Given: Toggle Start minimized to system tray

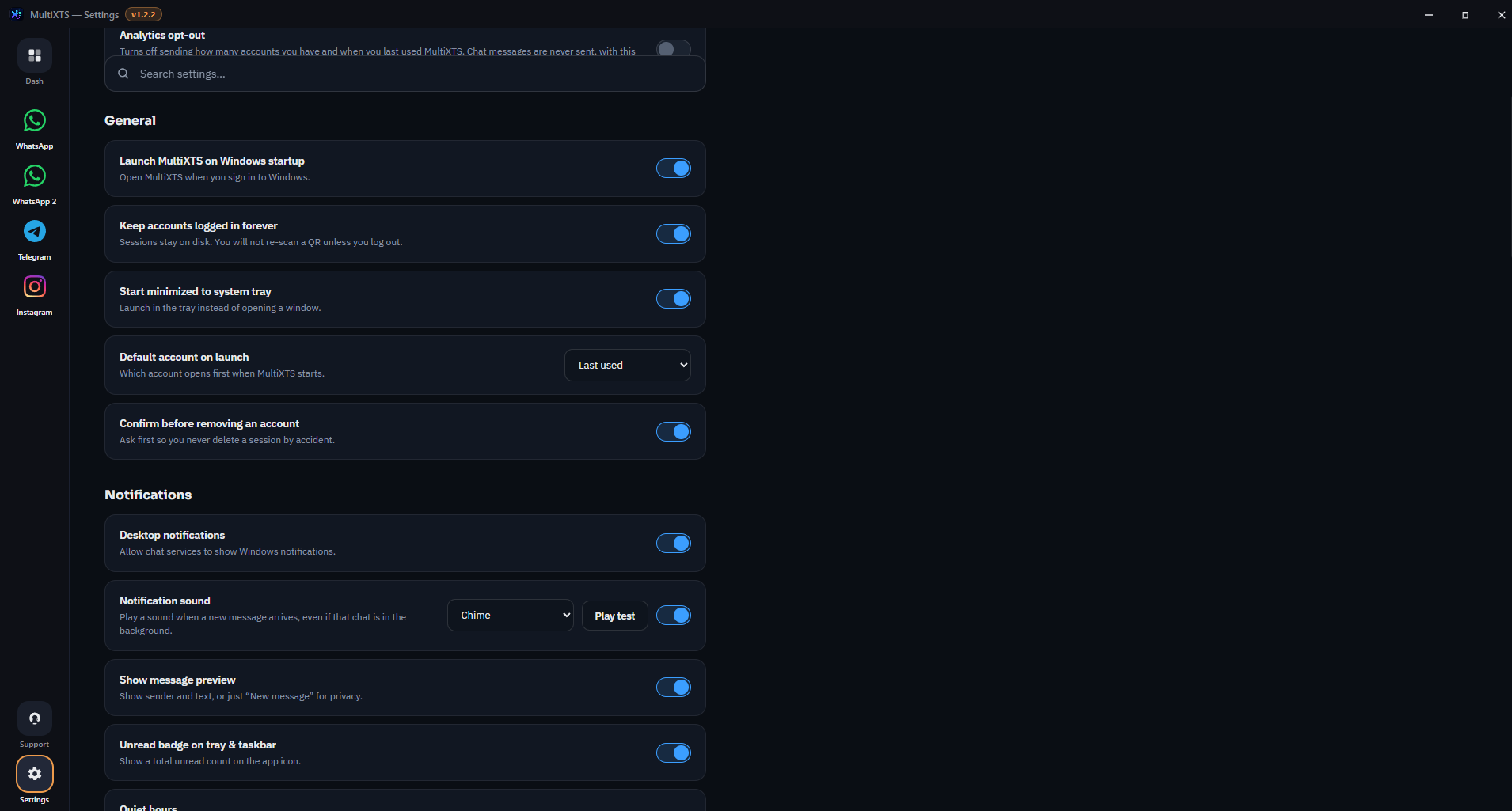Looking at the screenshot, I should tap(674, 299).
